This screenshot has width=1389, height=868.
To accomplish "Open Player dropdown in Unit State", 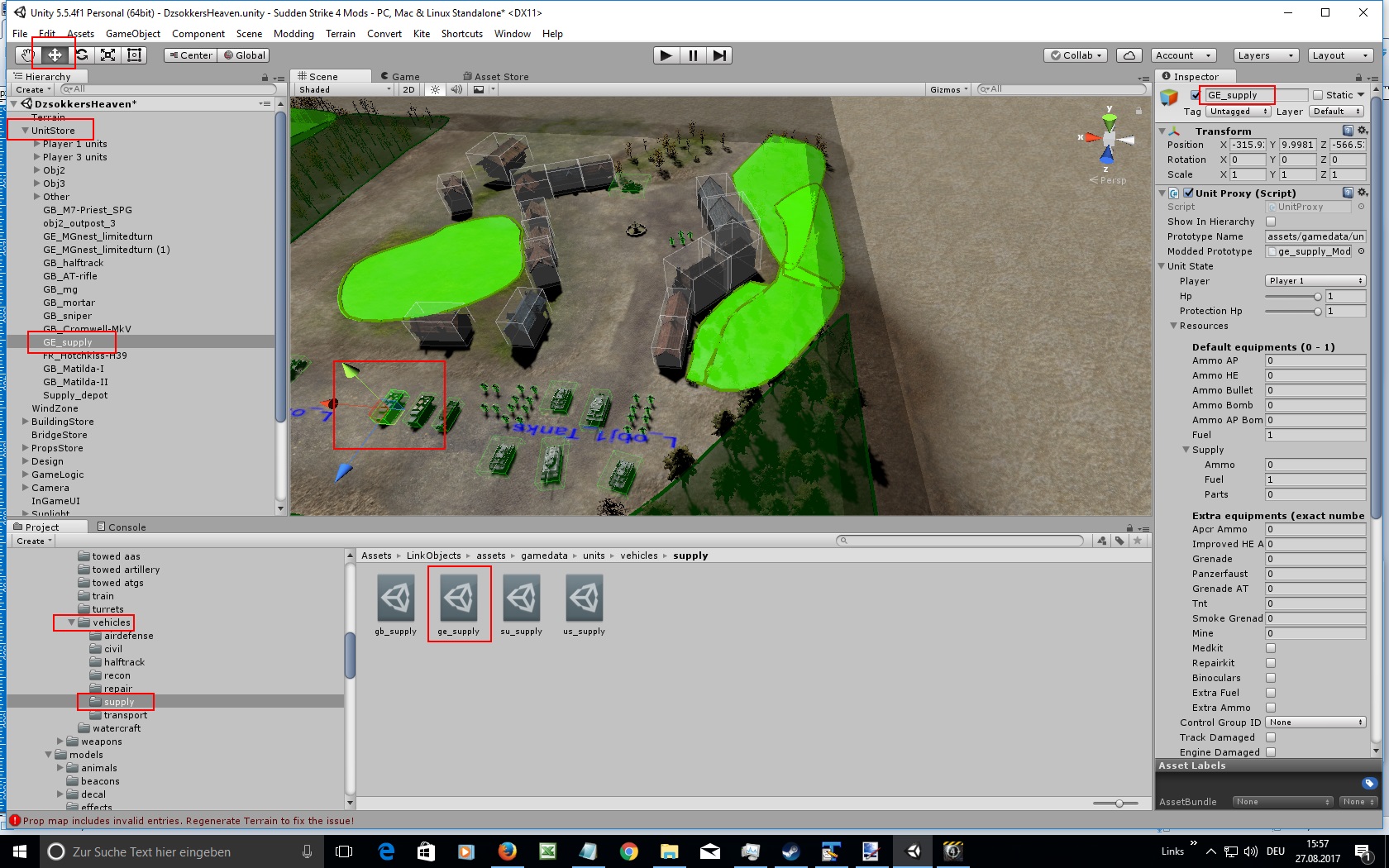I will click(x=1315, y=281).
